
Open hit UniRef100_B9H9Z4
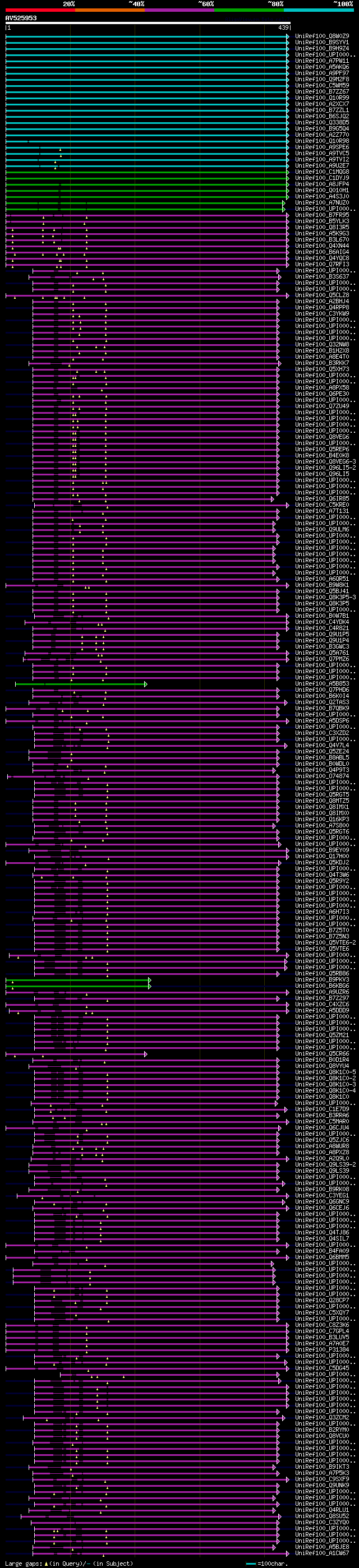pos(323,49)
